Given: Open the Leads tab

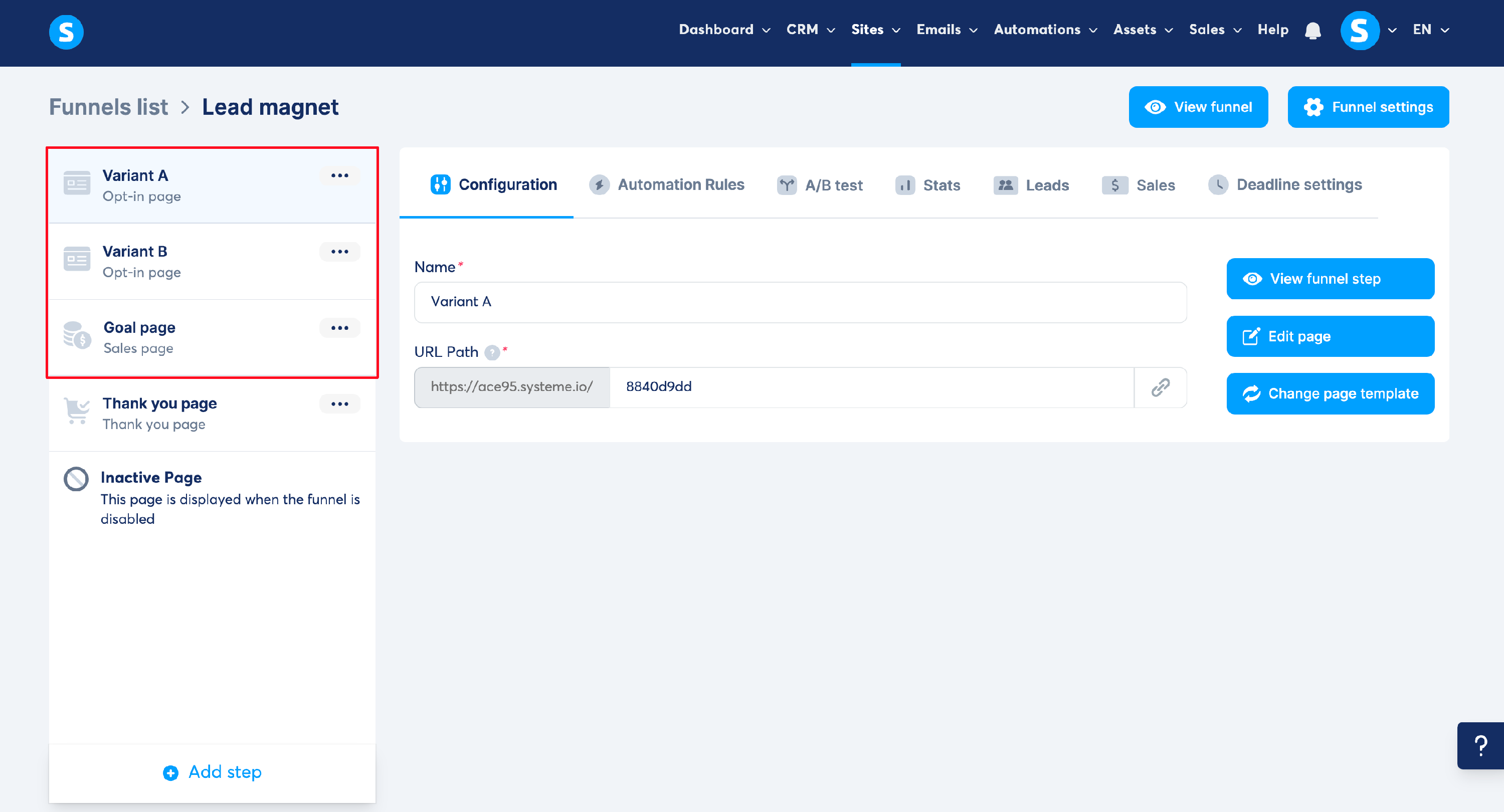Looking at the screenshot, I should coord(1031,185).
